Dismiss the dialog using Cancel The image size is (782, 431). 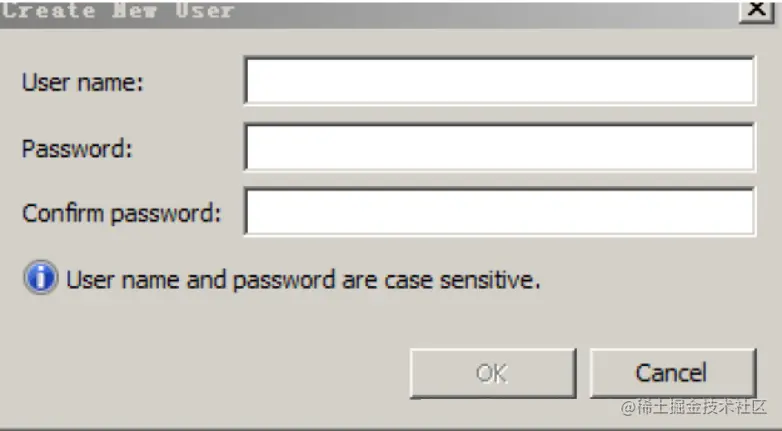673,373
